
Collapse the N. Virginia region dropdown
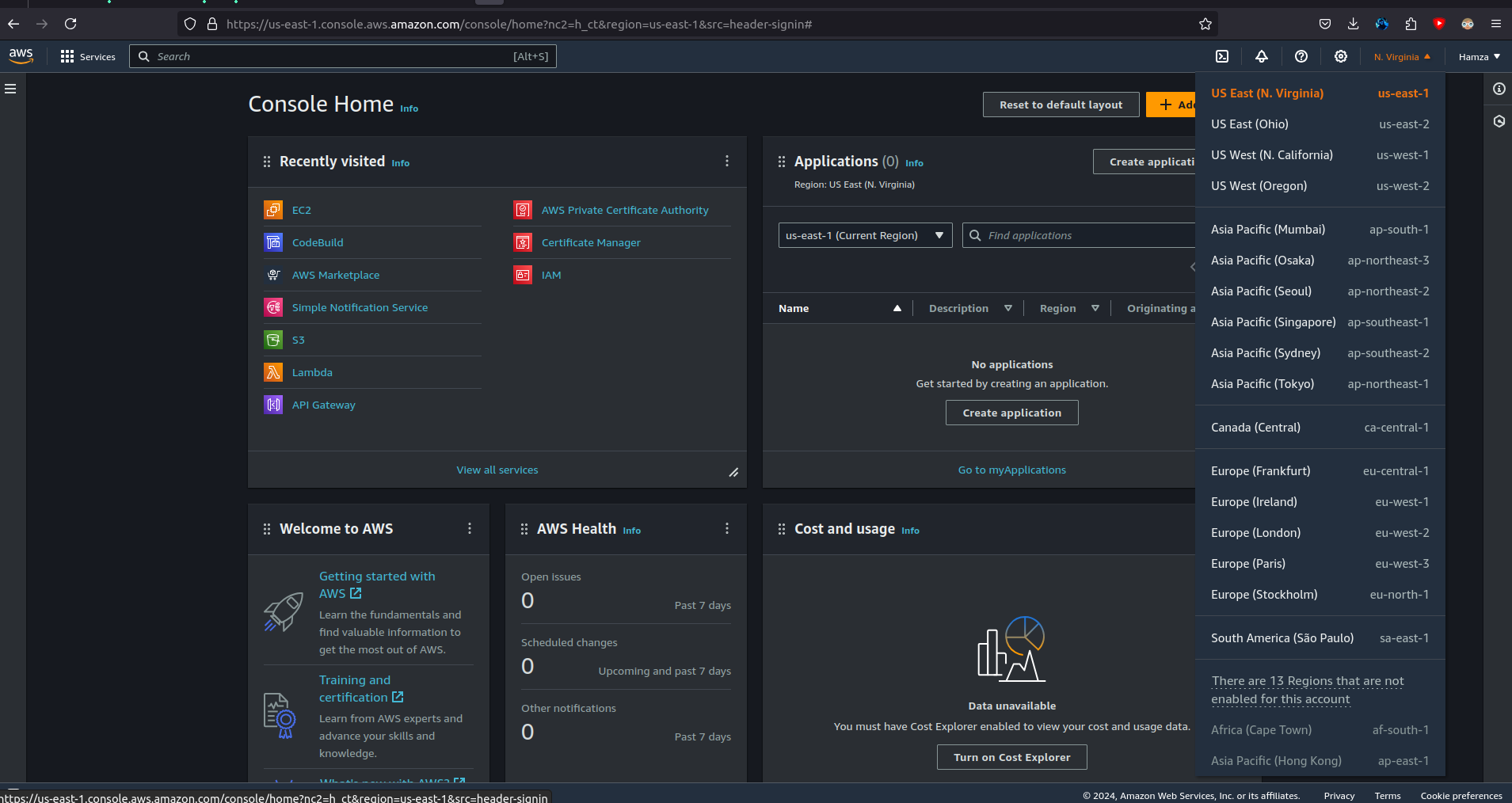coord(1402,57)
